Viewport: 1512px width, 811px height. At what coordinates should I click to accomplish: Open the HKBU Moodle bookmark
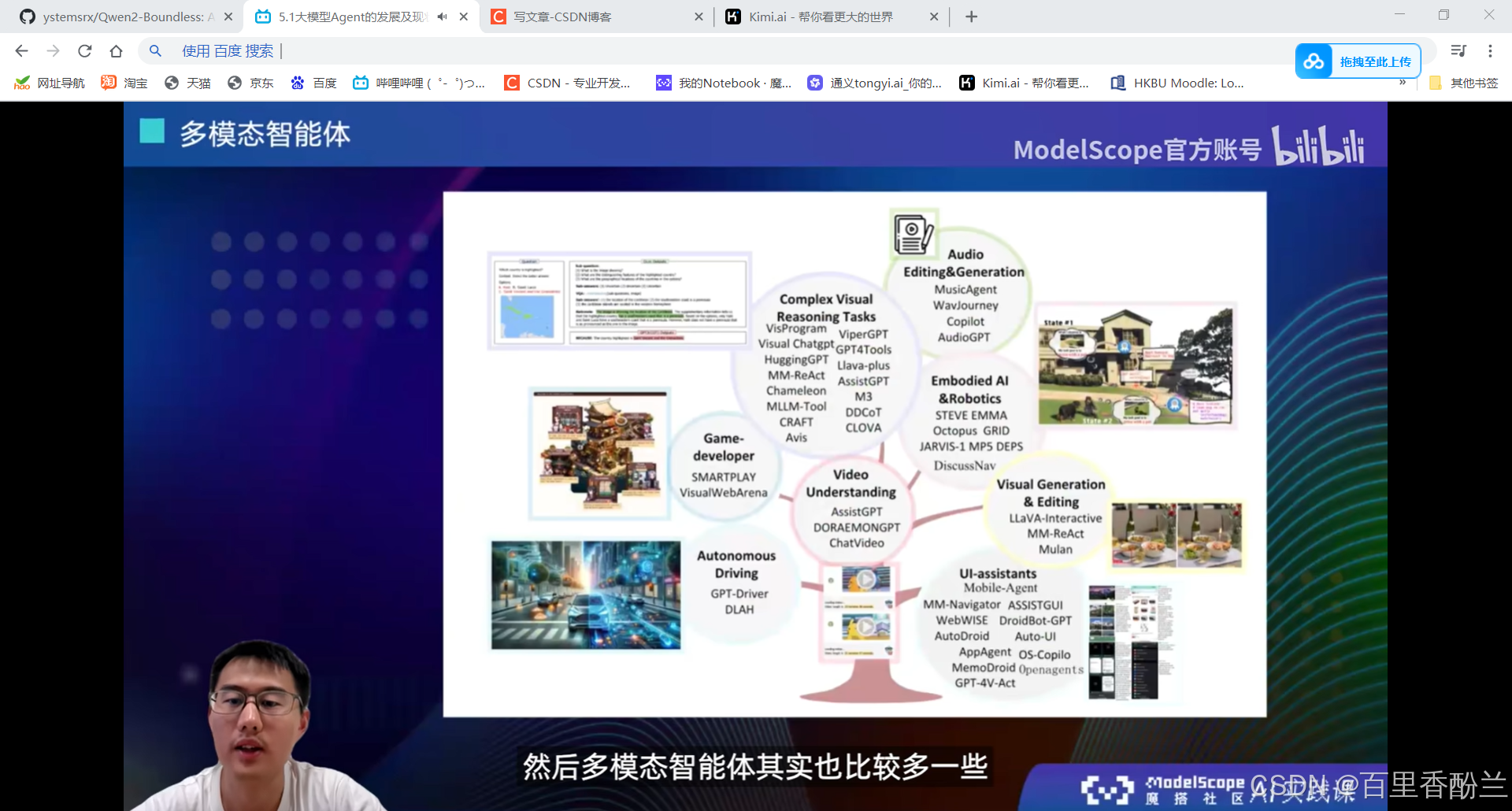click(x=1177, y=83)
